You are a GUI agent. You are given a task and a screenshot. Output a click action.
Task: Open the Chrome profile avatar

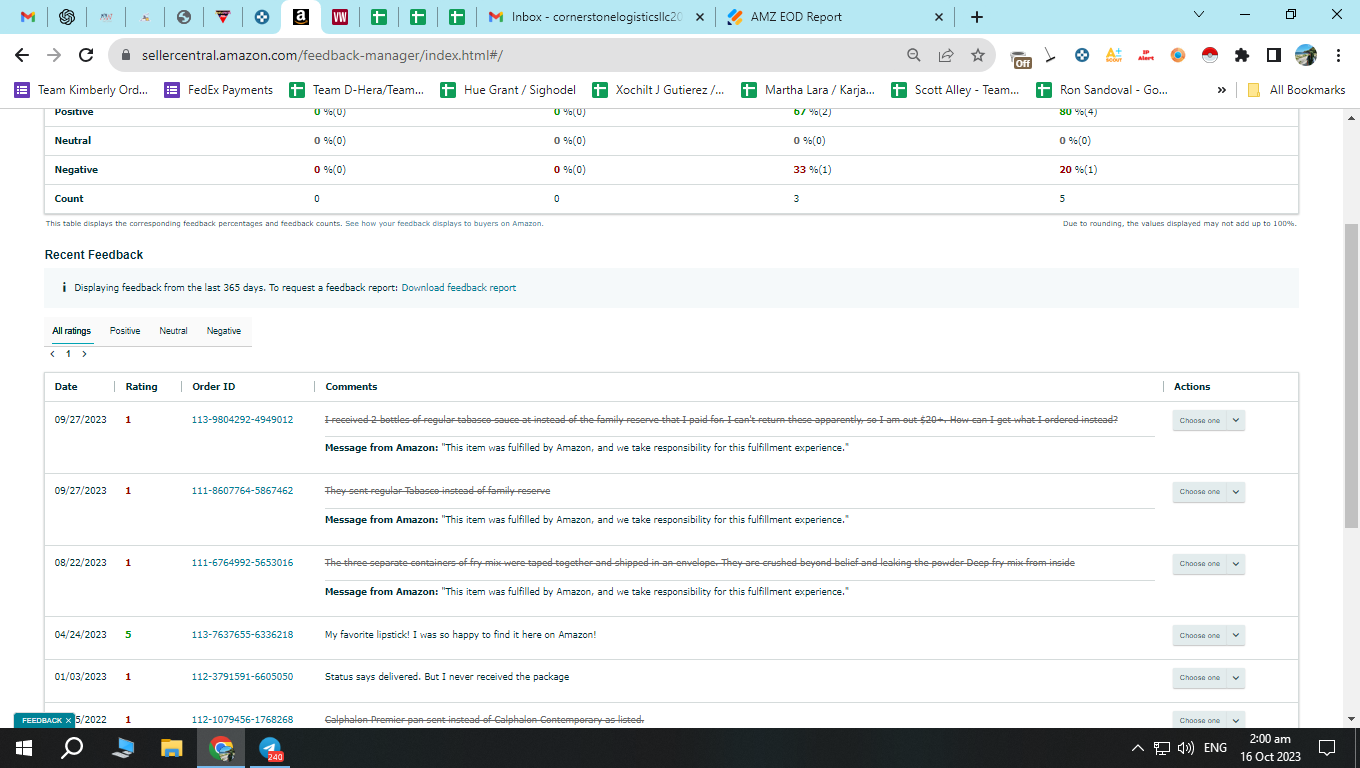pos(1305,55)
